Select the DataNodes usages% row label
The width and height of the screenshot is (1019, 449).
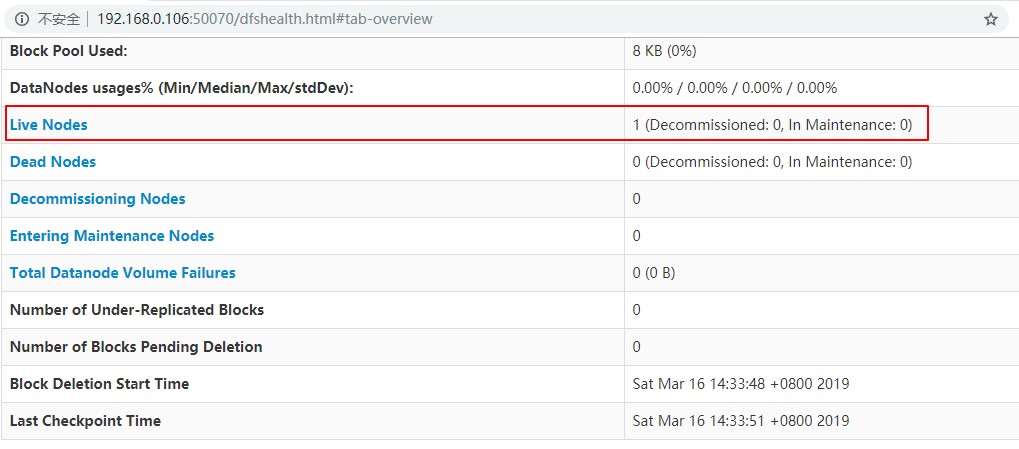coord(182,88)
